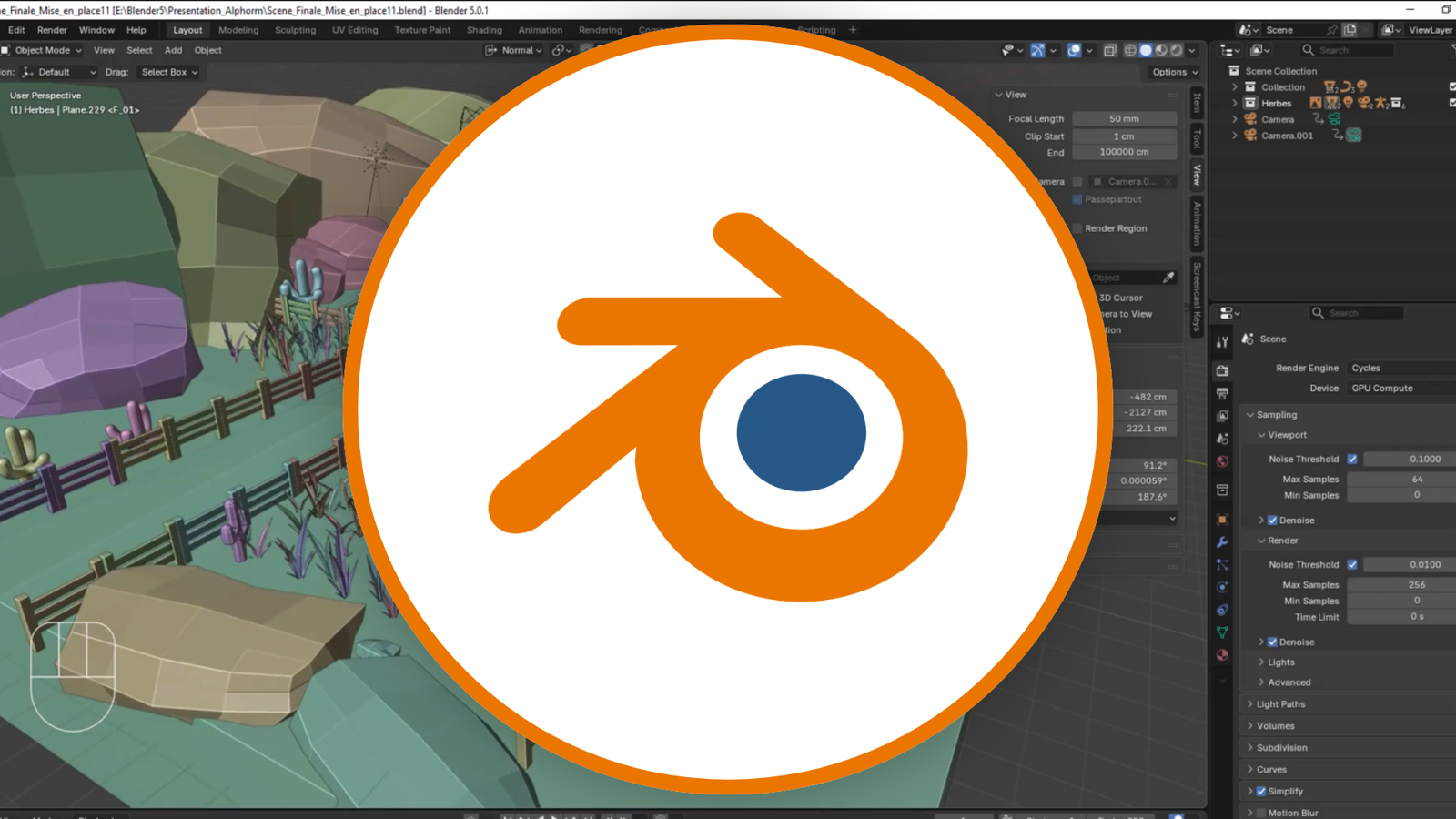Toggle Viewport Noise Threshold checkbox
Image resolution: width=1456 pixels, height=819 pixels.
point(1352,459)
